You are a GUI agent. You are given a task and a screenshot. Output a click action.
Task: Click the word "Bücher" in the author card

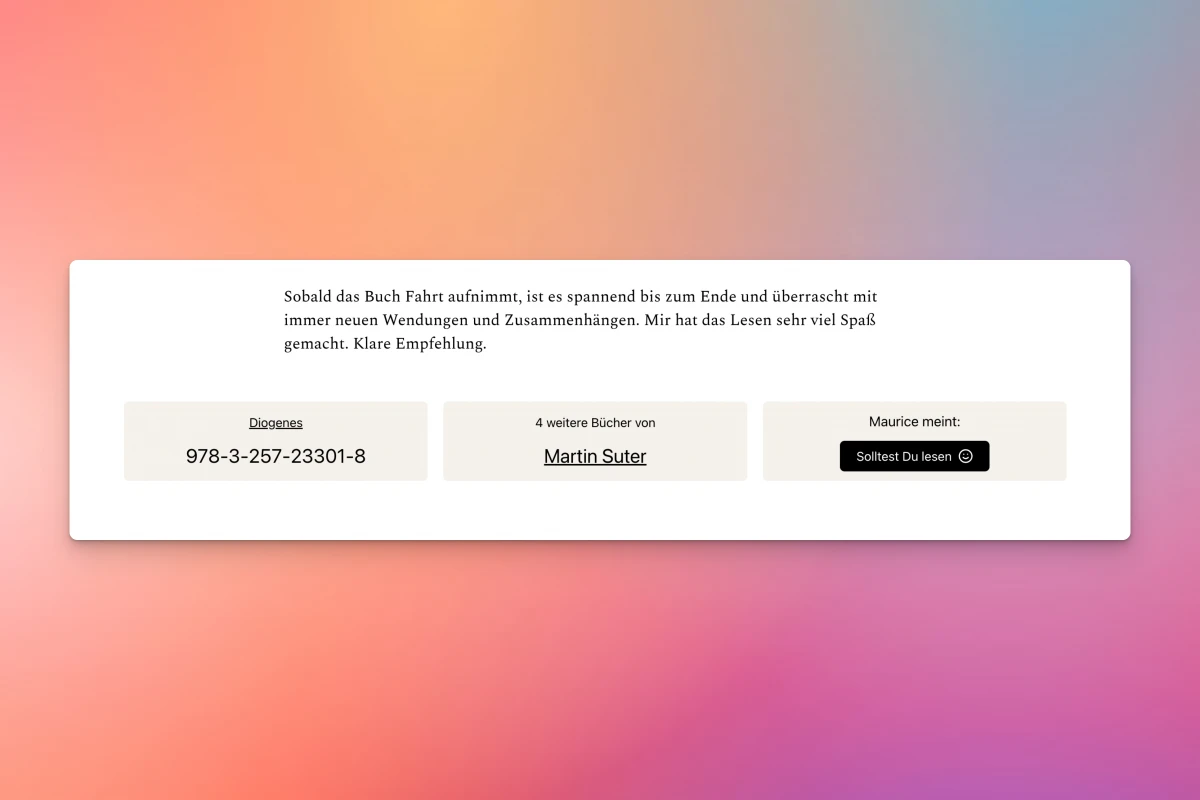(610, 423)
